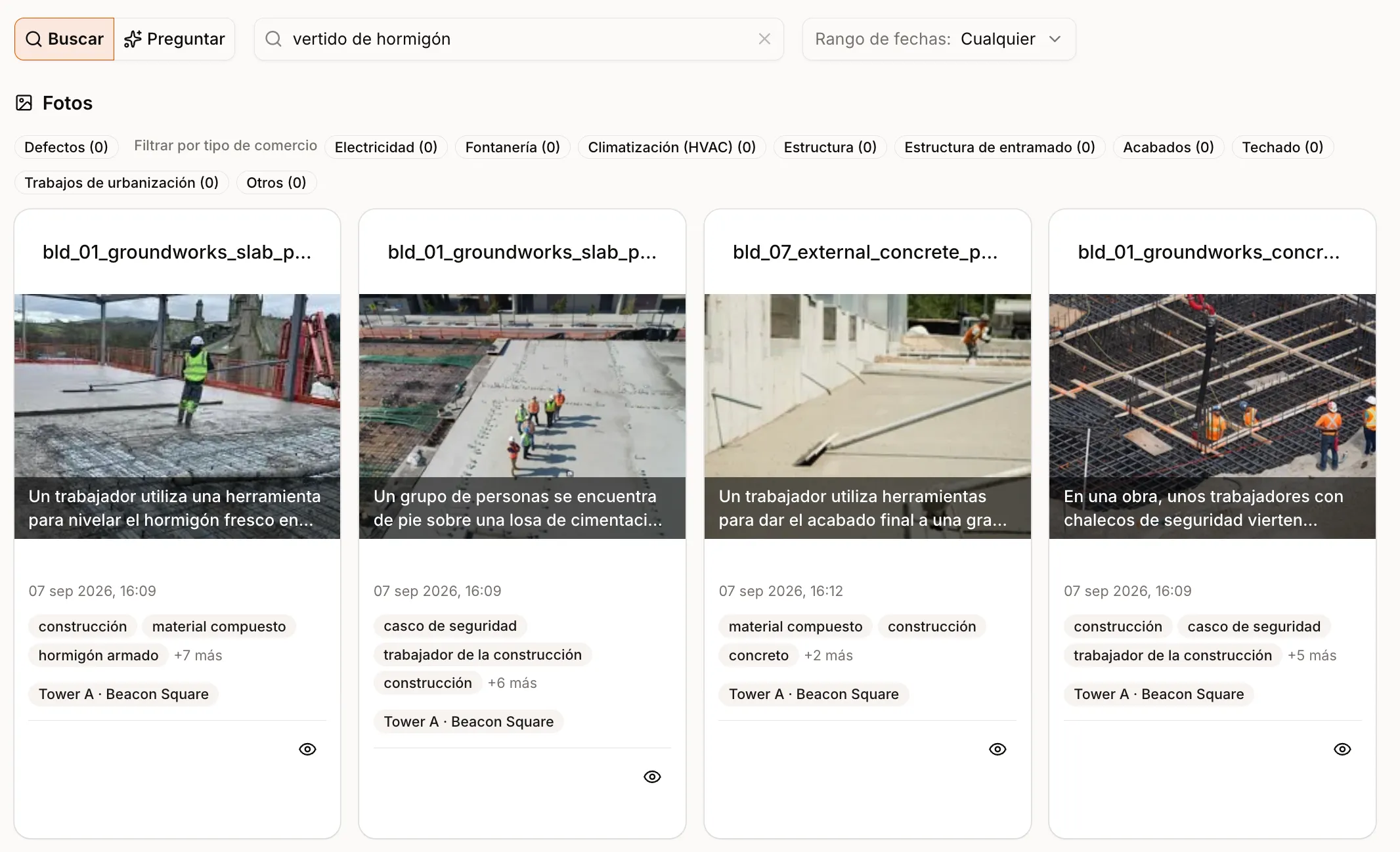Viewport: 1400px width, 852px height.
Task: Expand the '+7 más' tags on first card
Action: point(198,655)
